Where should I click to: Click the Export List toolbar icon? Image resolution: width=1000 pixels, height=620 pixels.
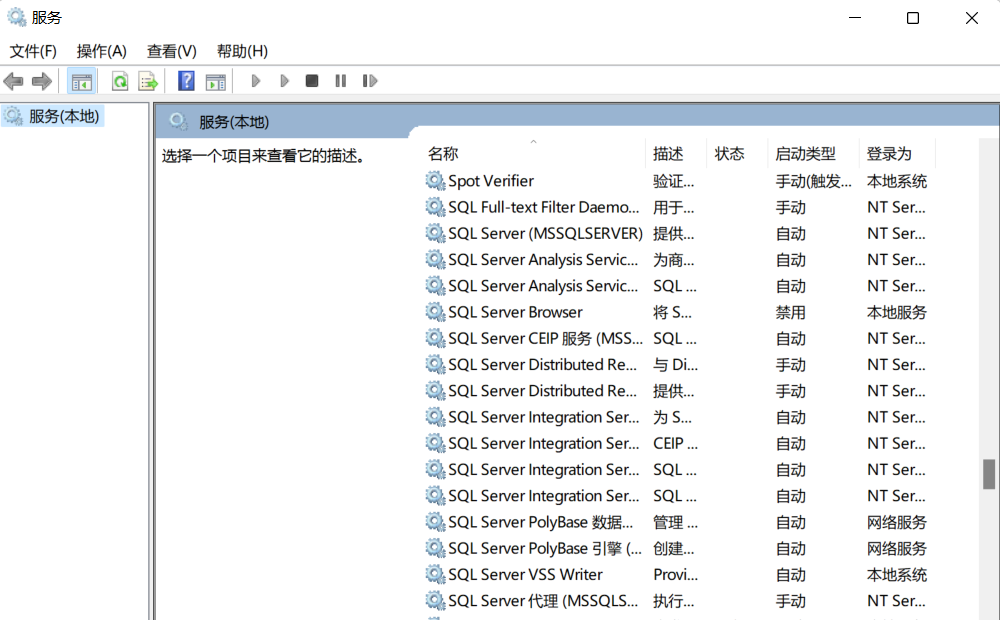point(148,81)
